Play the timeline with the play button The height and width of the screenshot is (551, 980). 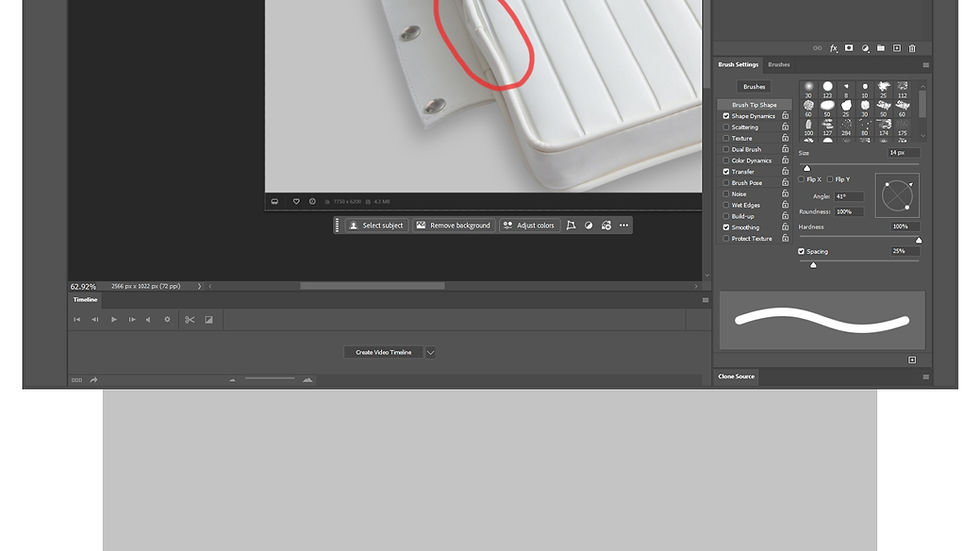pyautogui.click(x=114, y=319)
